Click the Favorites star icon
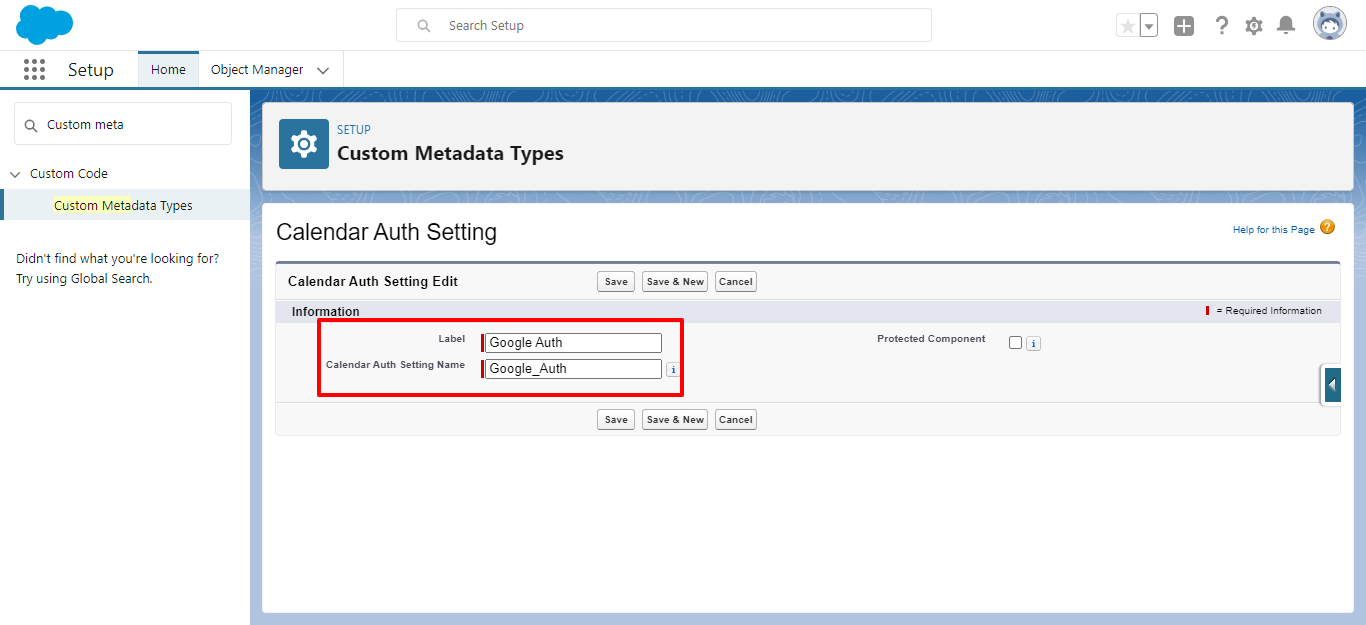Image resolution: width=1366 pixels, height=625 pixels. click(1128, 26)
